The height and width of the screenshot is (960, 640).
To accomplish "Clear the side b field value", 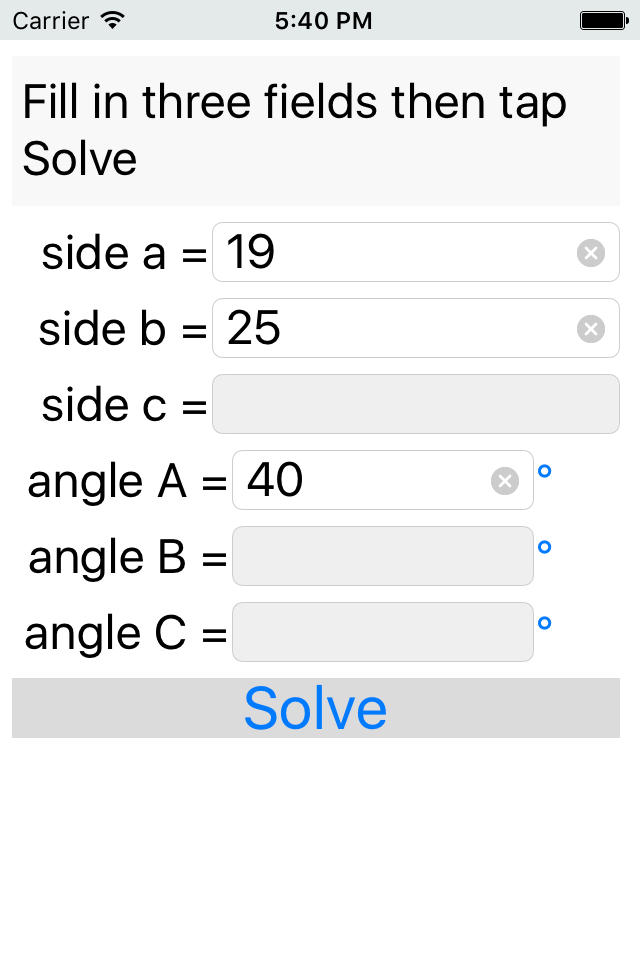I will [x=591, y=328].
